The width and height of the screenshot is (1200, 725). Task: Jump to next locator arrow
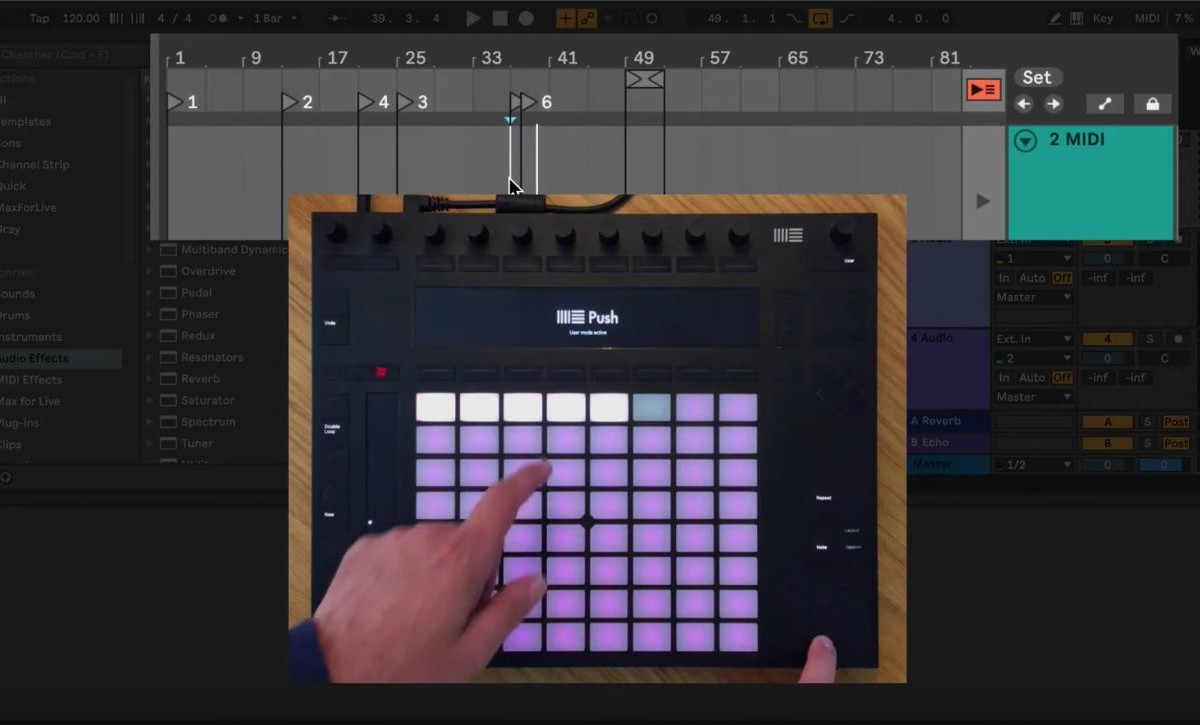click(x=1053, y=104)
